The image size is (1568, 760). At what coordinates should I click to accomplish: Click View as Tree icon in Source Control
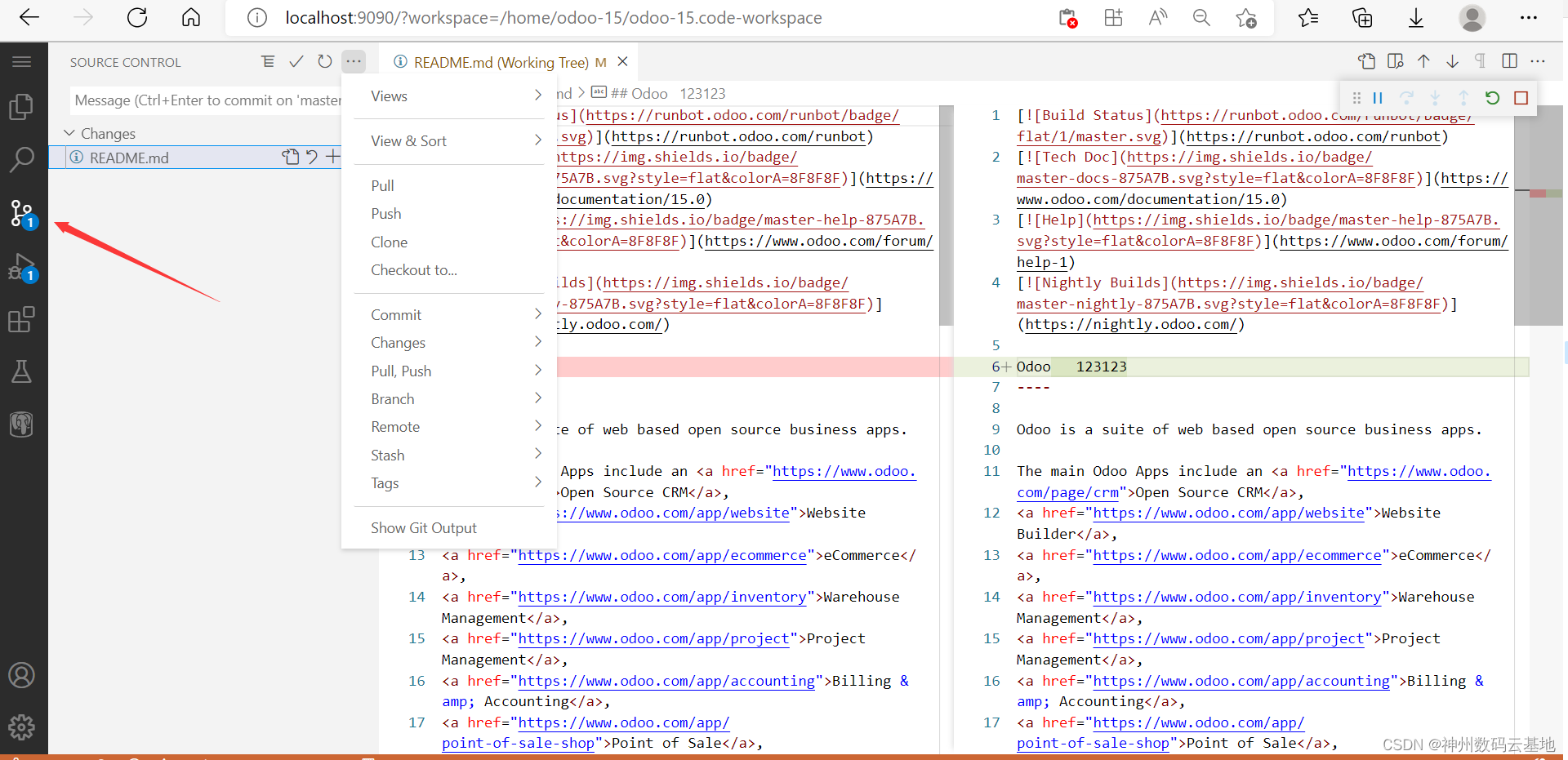268,61
